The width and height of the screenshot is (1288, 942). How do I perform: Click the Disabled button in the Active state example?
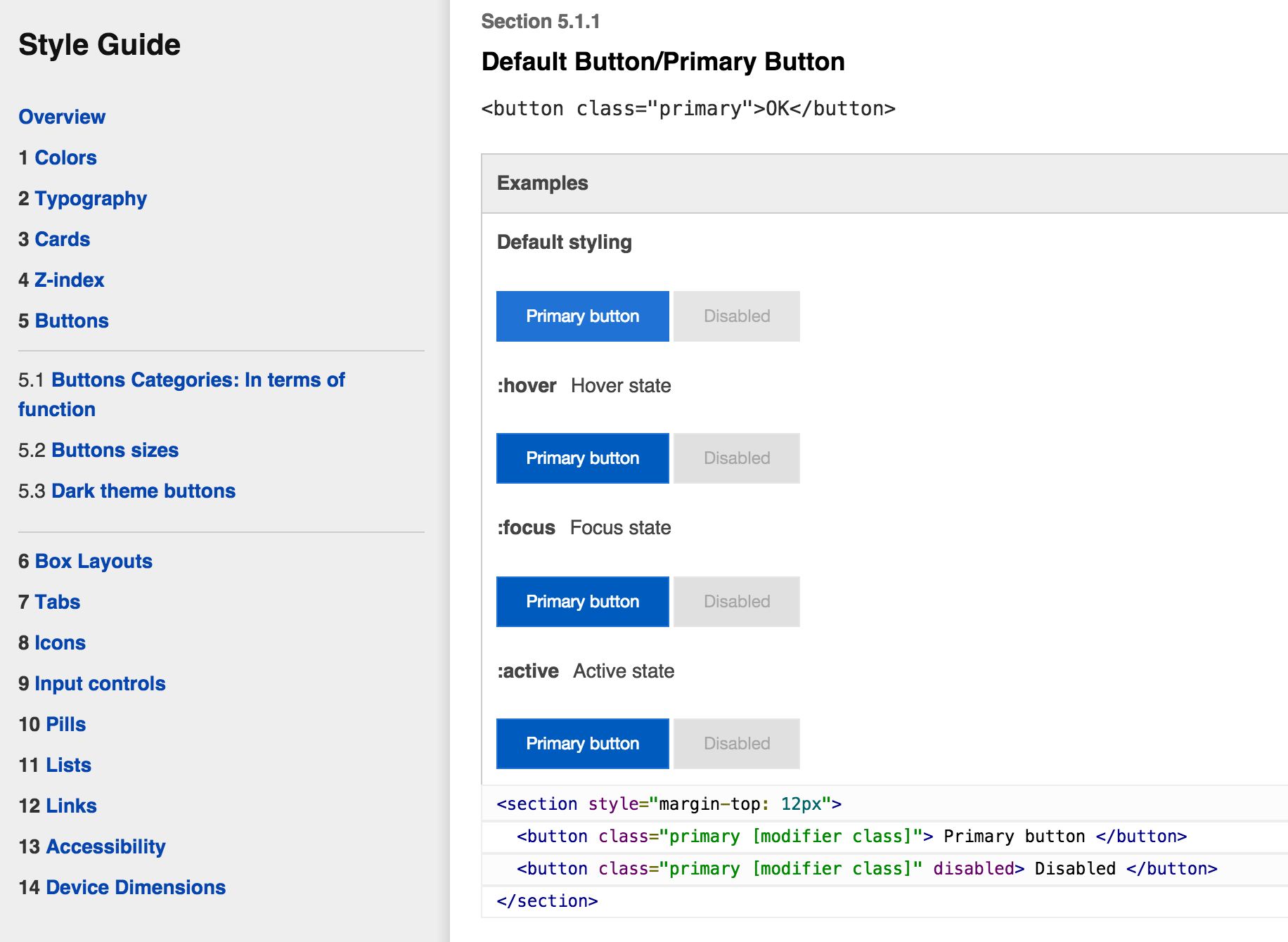(x=737, y=744)
